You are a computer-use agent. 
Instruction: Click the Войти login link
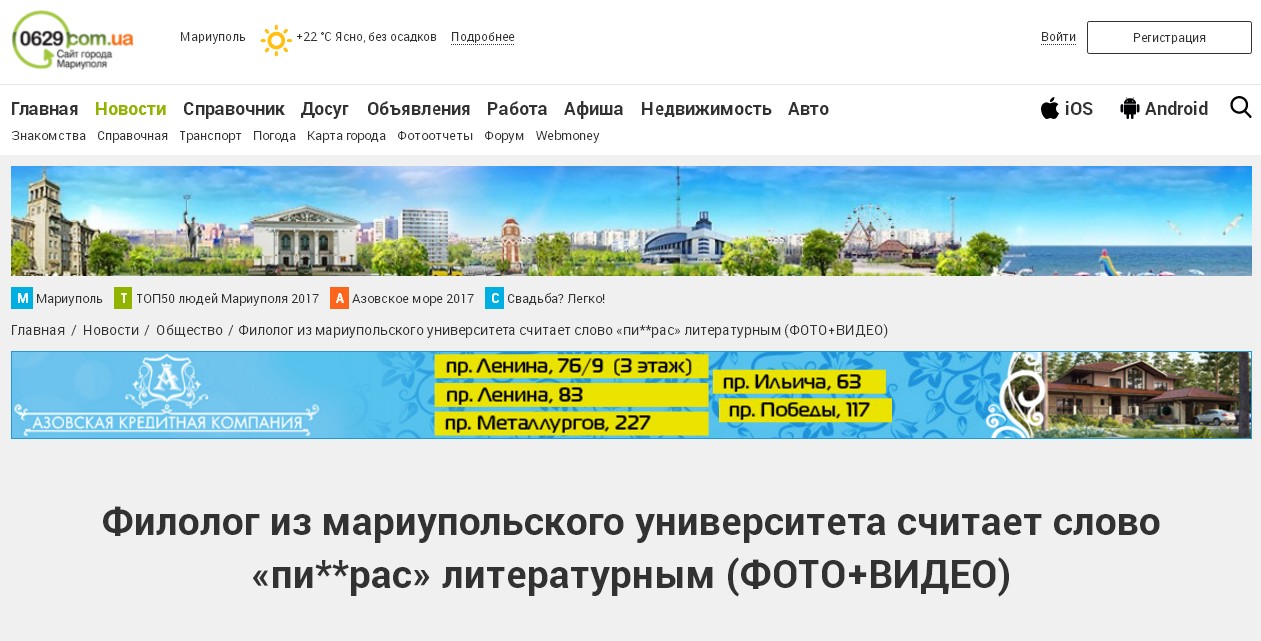[x=1058, y=37]
